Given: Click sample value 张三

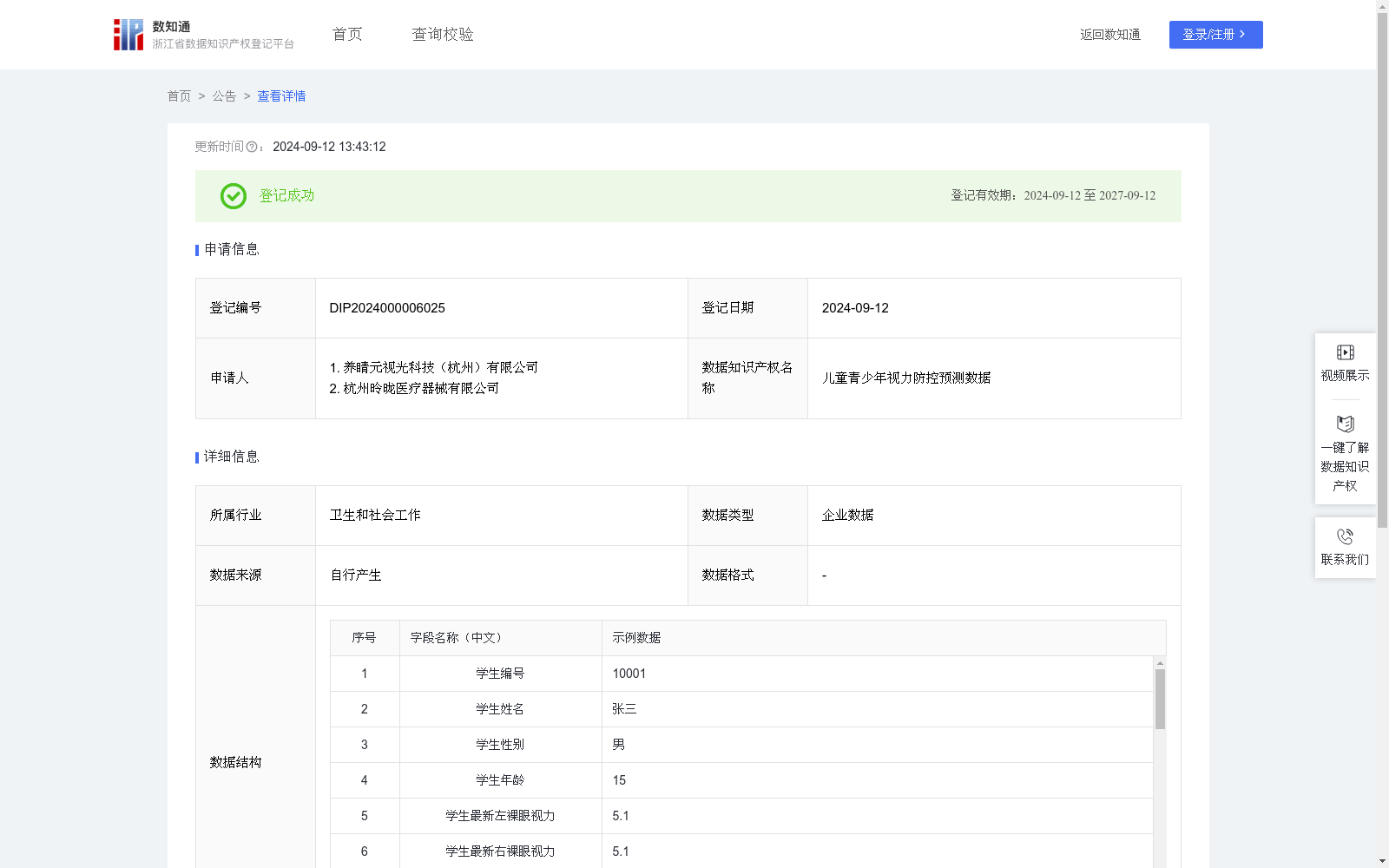Looking at the screenshot, I should pyautogui.click(x=624, y=709).
